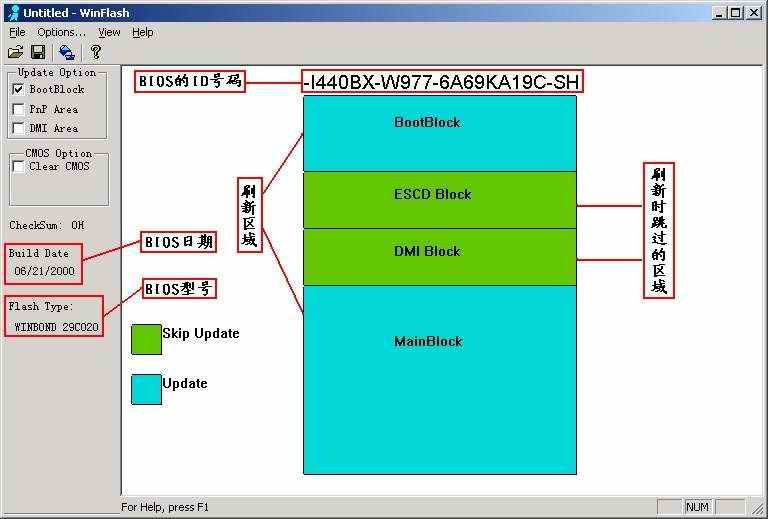Click the Save floppy disk icon

coord(38,52)
